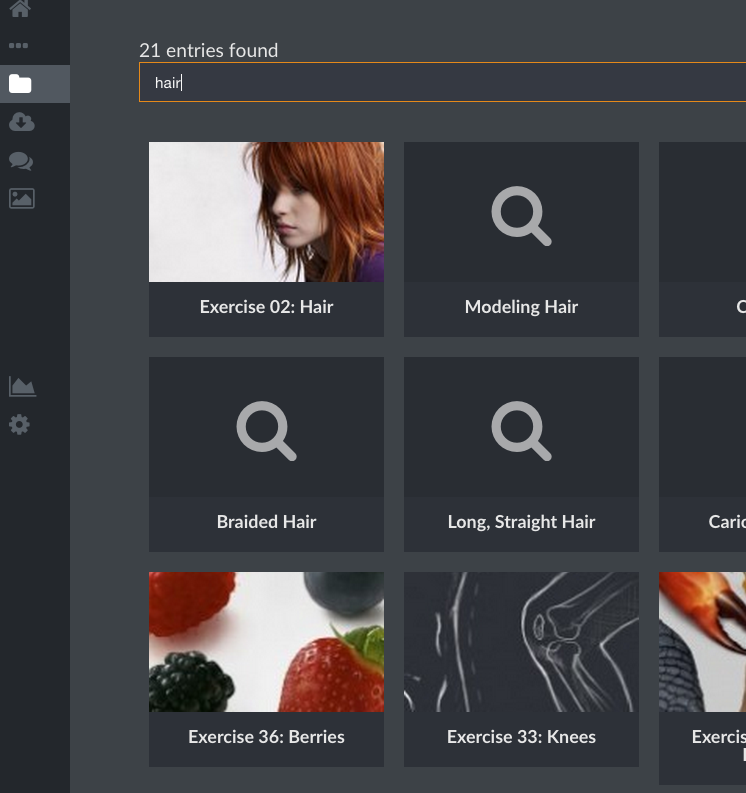
Task: Open the three-dots menu in the sidebar
Action: 19,46
